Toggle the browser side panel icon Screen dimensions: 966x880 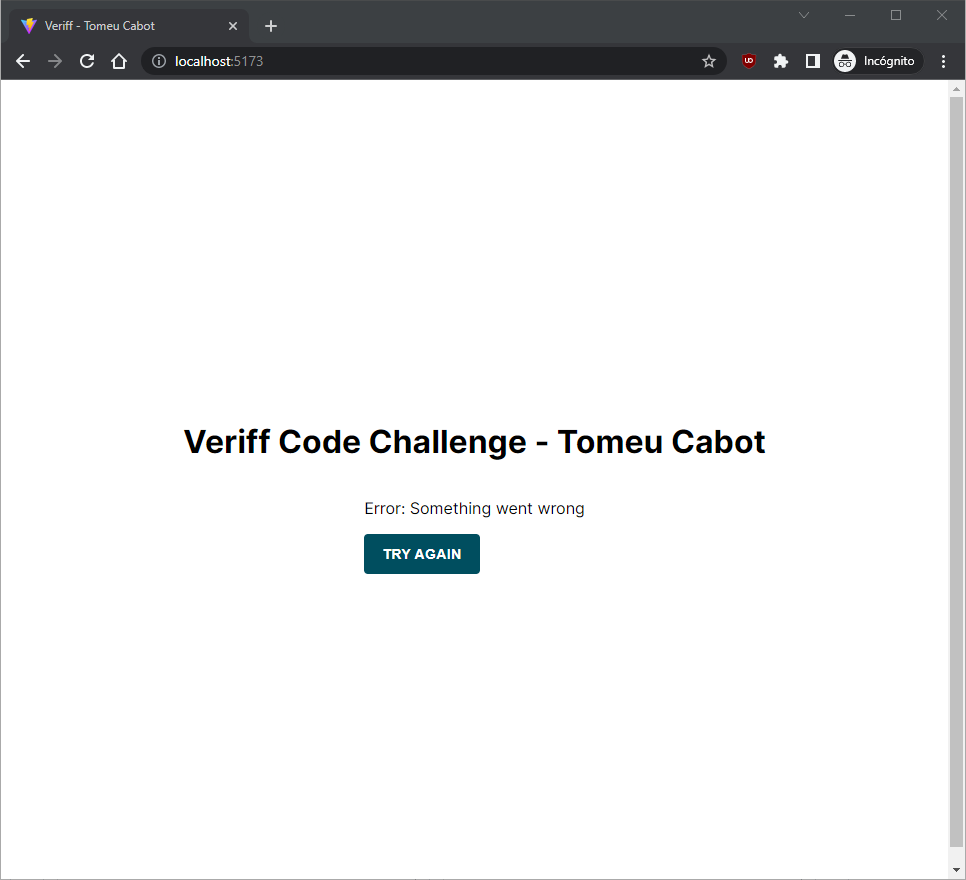coord(813,61)
